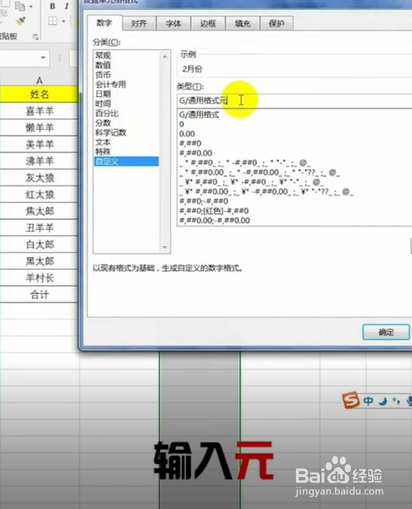Click the Sogou input method S icon
Viewport: 412px width, 509px height.
[x=351, y=400]
